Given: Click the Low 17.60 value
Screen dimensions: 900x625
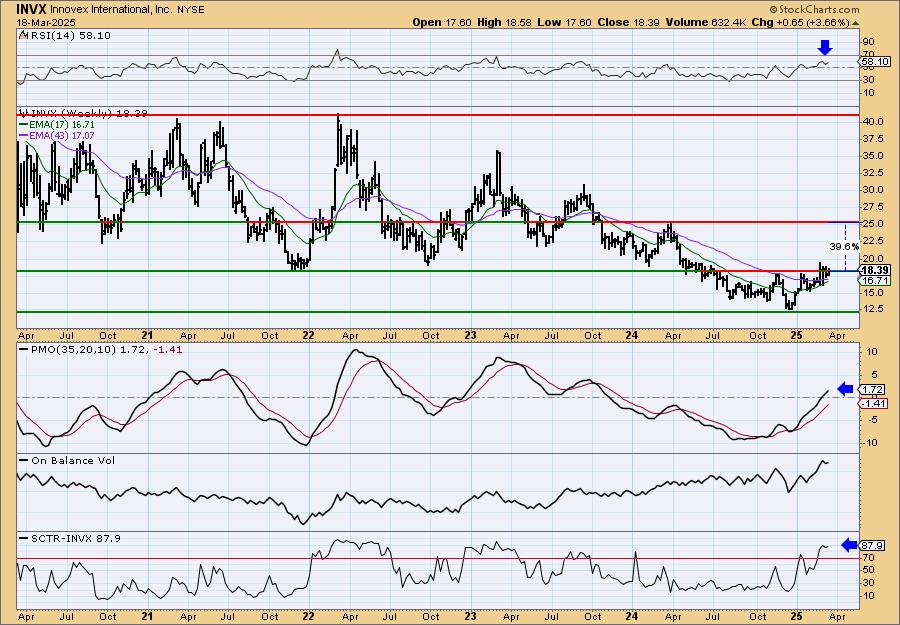Looking at the screenshot, I should (x=565, y=22).
